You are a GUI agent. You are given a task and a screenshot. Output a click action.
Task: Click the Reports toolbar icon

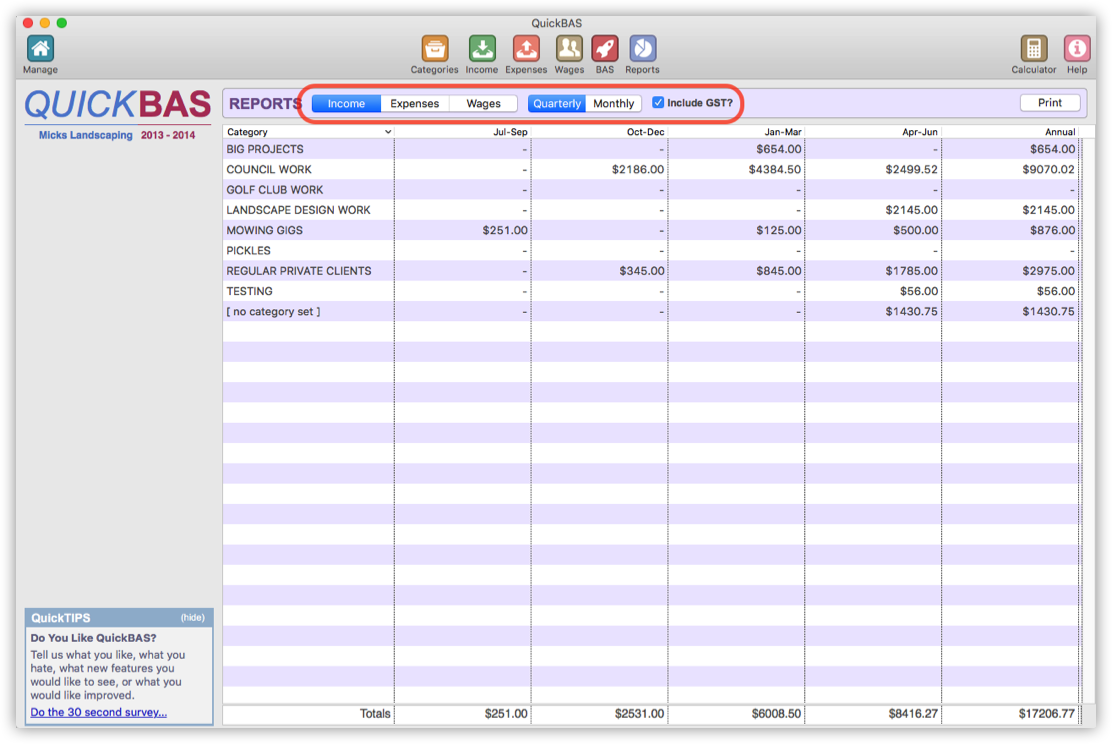[642, 47]
